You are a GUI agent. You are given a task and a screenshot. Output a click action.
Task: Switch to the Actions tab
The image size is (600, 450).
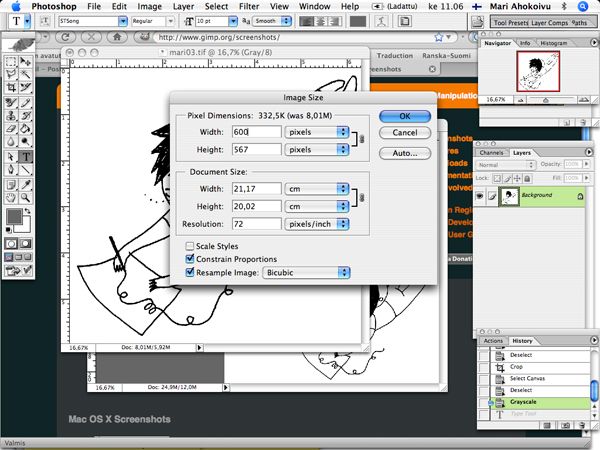[x=493, y=341]
